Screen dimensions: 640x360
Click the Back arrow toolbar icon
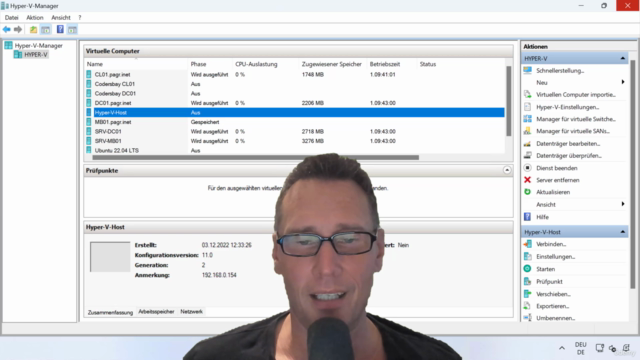click(7, 29)
